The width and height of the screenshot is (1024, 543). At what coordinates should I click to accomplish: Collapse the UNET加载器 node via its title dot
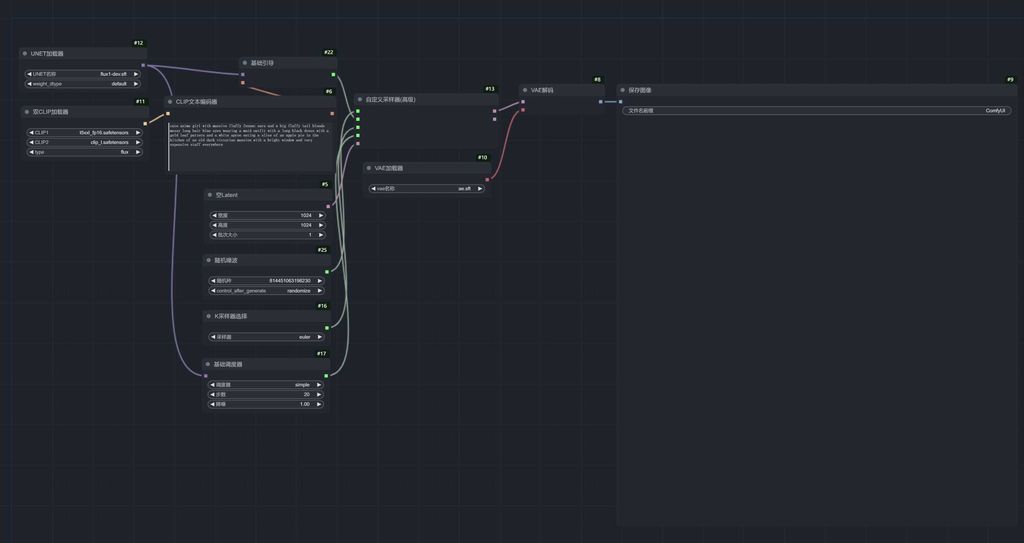pyautogui.click(x=26, y=53)
